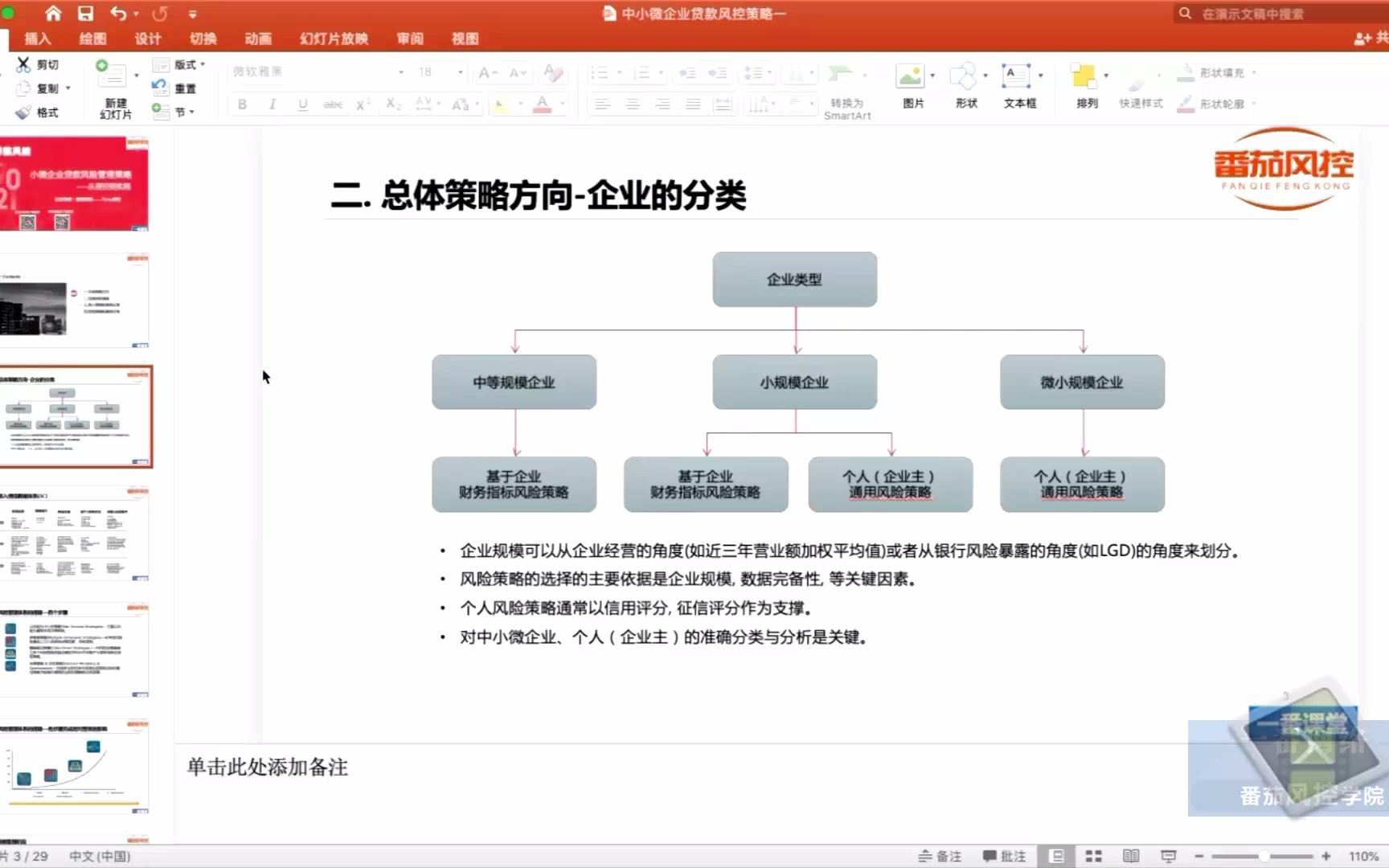Select the contents slide thumbnail with building photo

(x=74, y=301)
